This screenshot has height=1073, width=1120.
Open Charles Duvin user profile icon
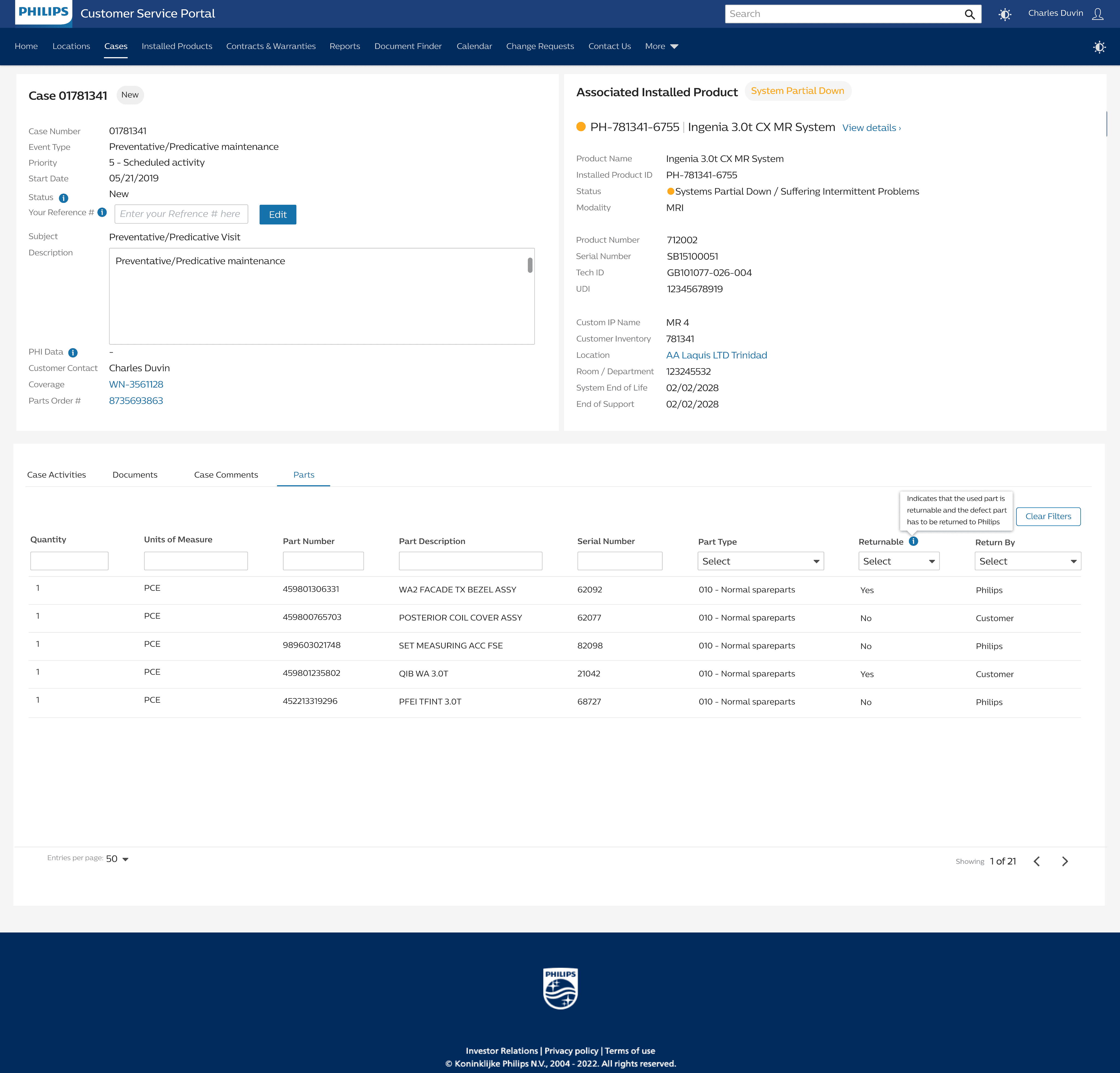pos(1097,14)
